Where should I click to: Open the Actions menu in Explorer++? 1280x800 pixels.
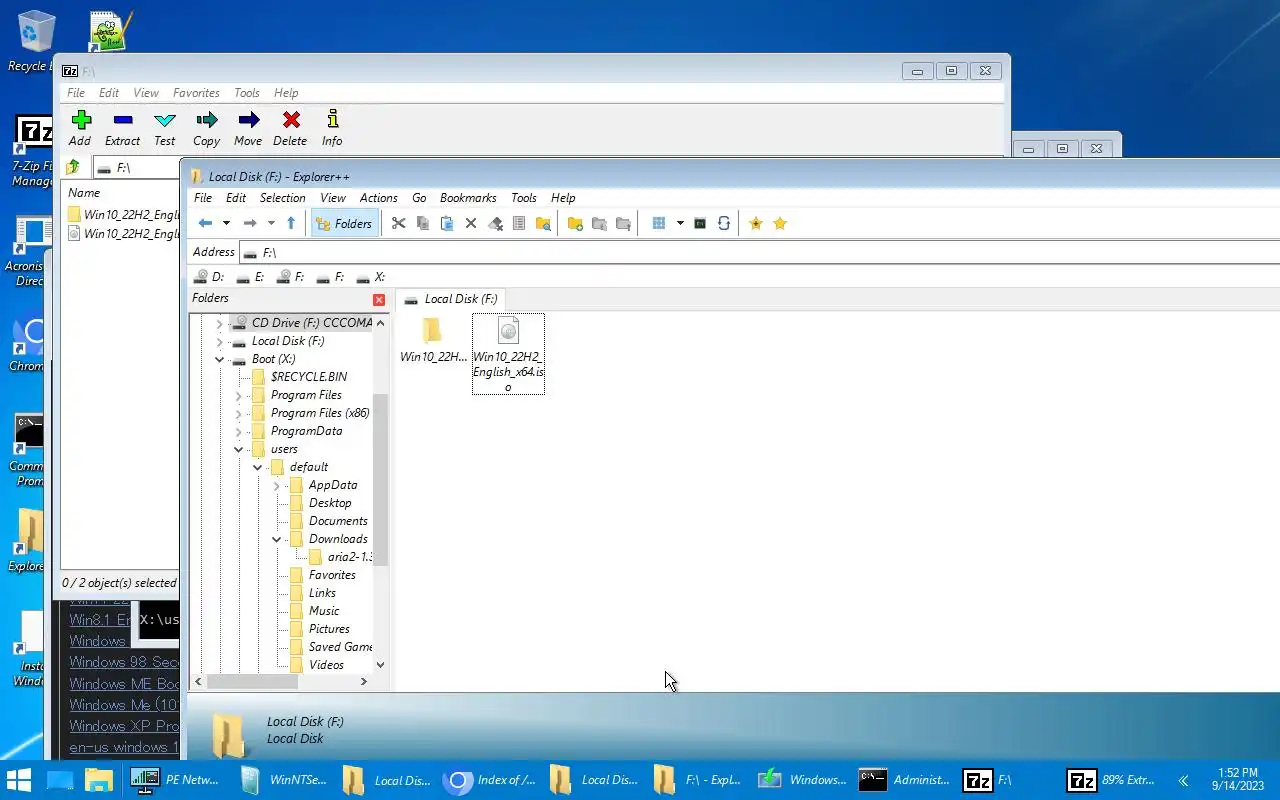click(379, 198)
